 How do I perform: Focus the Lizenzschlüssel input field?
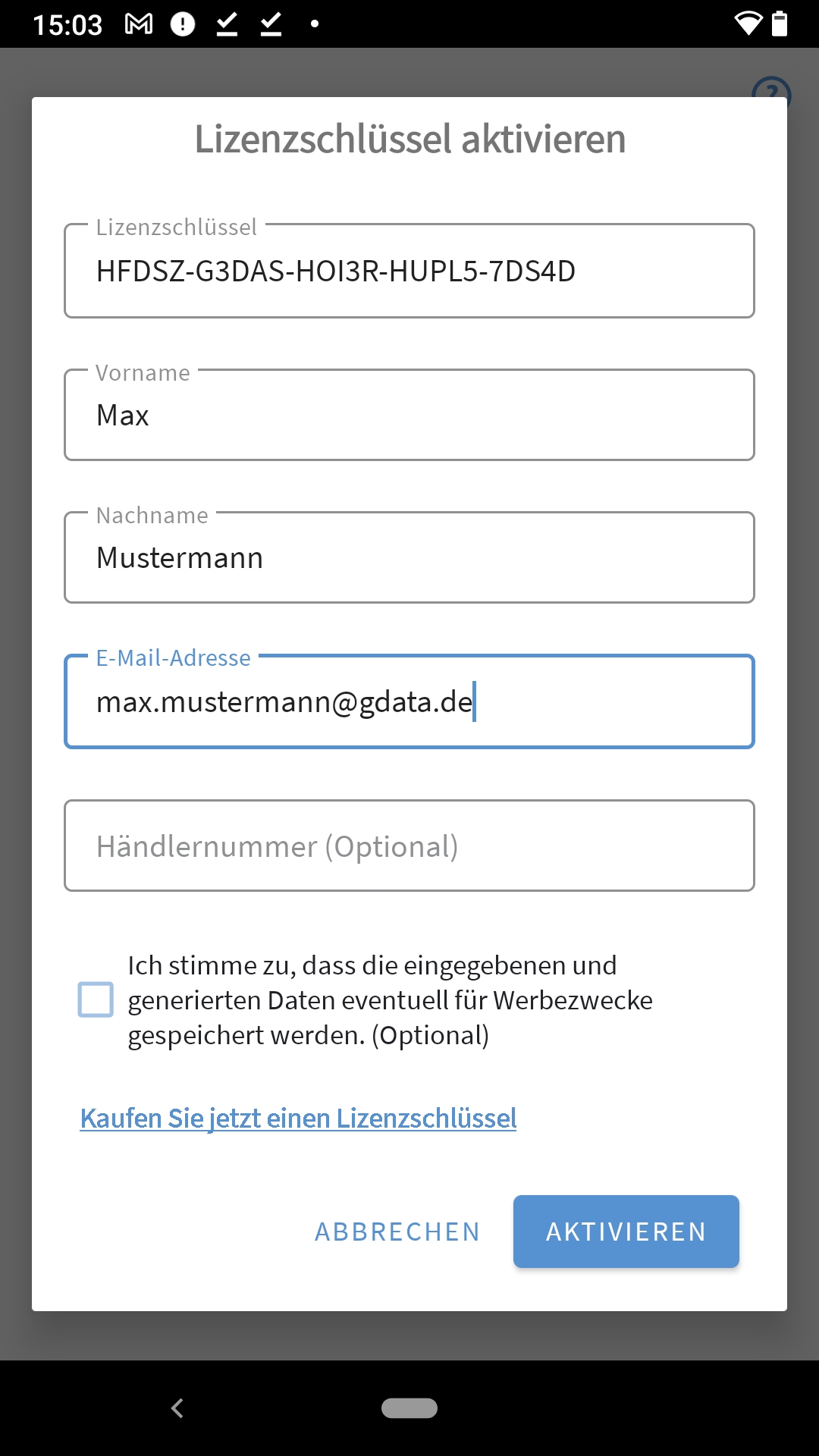409,271
